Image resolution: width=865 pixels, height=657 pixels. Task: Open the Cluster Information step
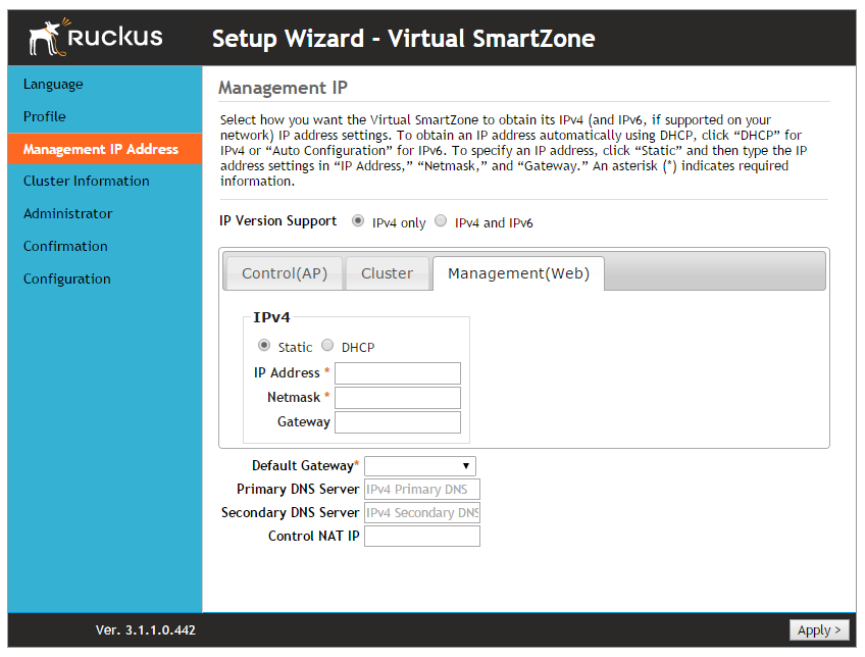click(86, 181)
